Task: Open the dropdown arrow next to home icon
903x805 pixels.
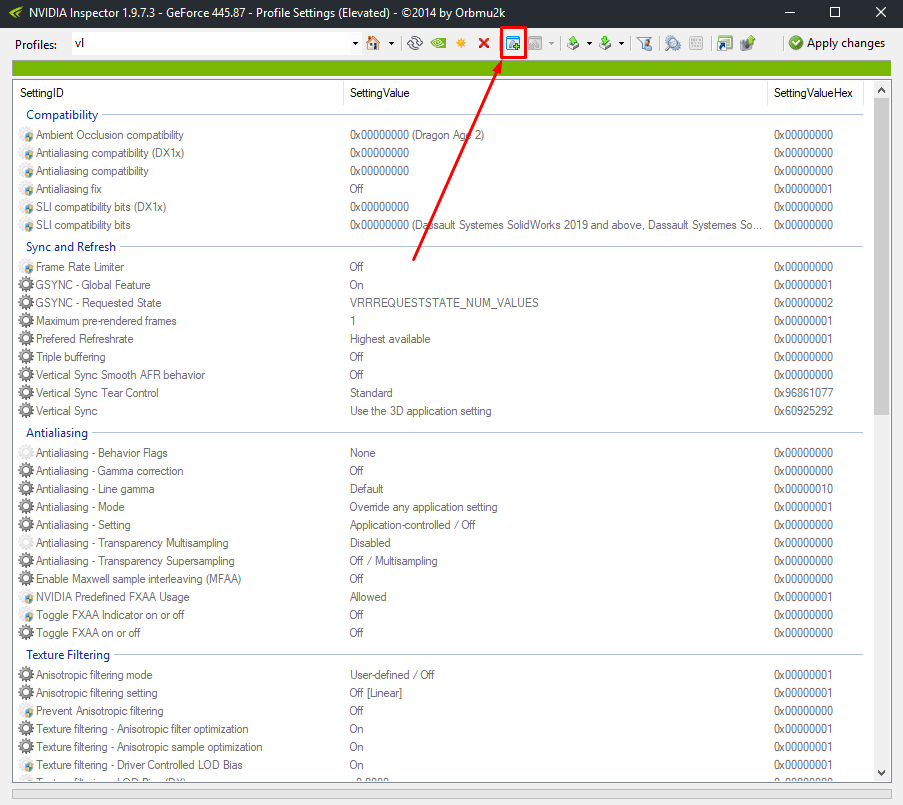Action: tap(392, 43)
